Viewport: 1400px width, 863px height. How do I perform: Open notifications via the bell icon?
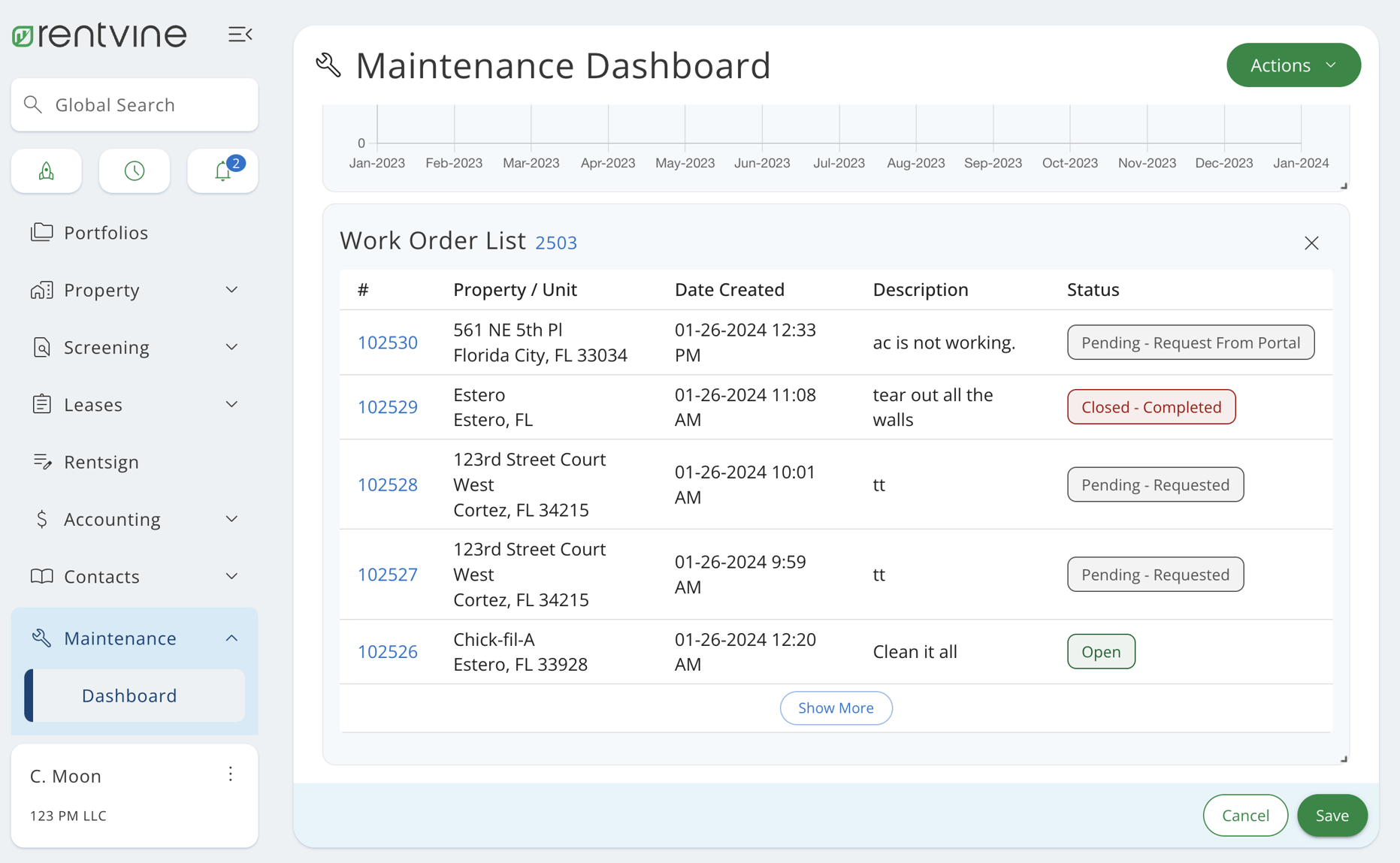tap(222, 170)
